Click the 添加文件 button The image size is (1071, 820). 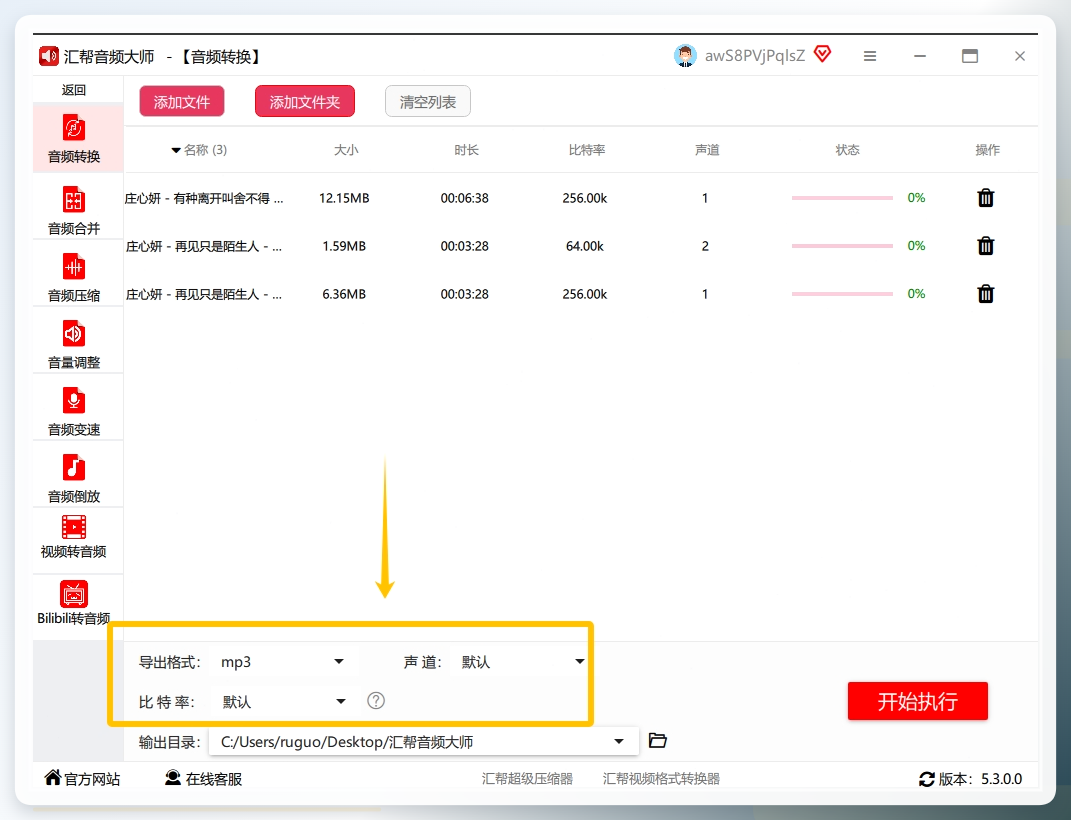(182, 102)
